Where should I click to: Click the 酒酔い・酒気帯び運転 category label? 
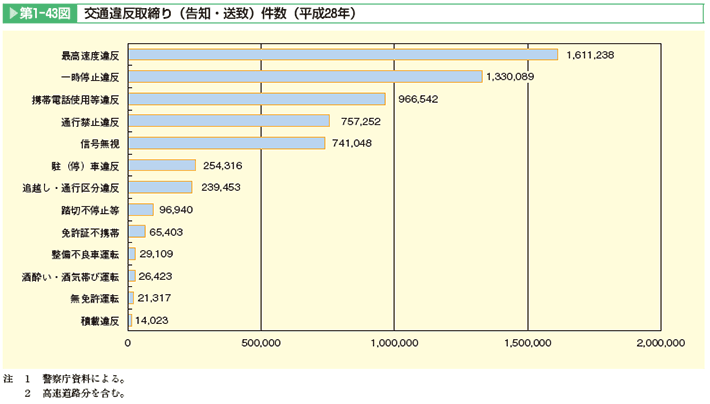click(x=71, y=277)
